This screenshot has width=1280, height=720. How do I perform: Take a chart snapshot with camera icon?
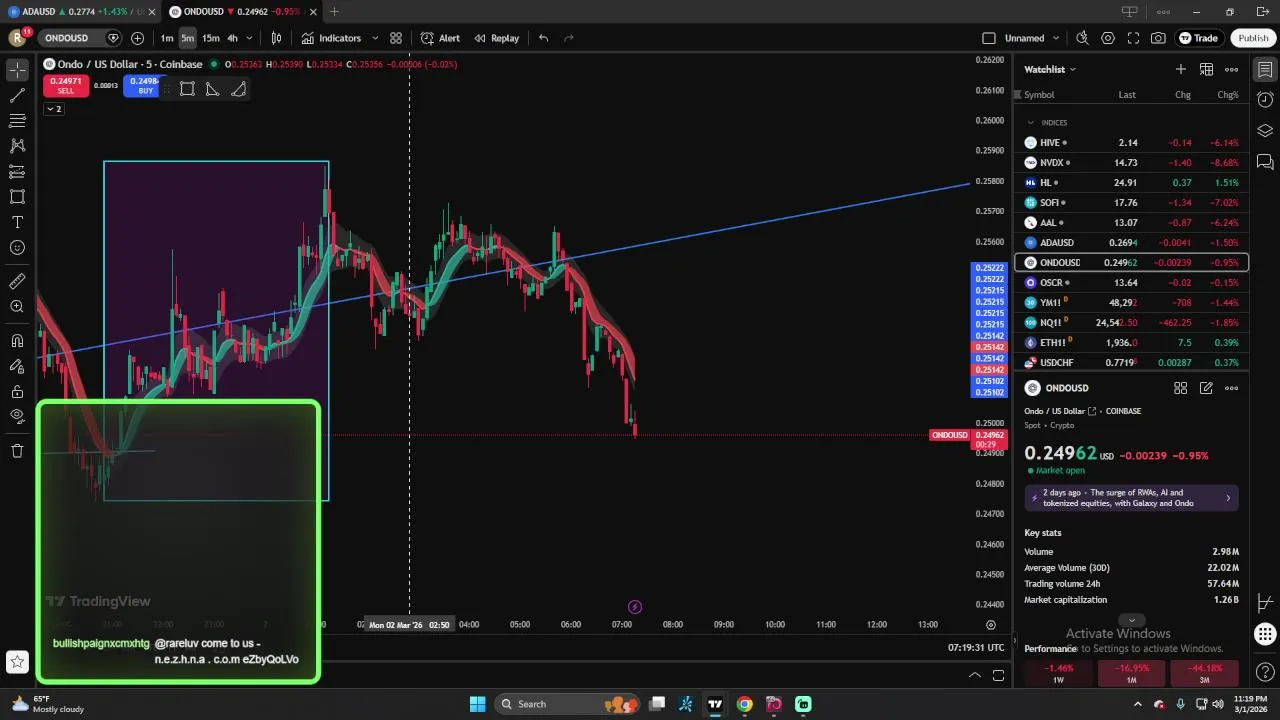point(1158,38)
